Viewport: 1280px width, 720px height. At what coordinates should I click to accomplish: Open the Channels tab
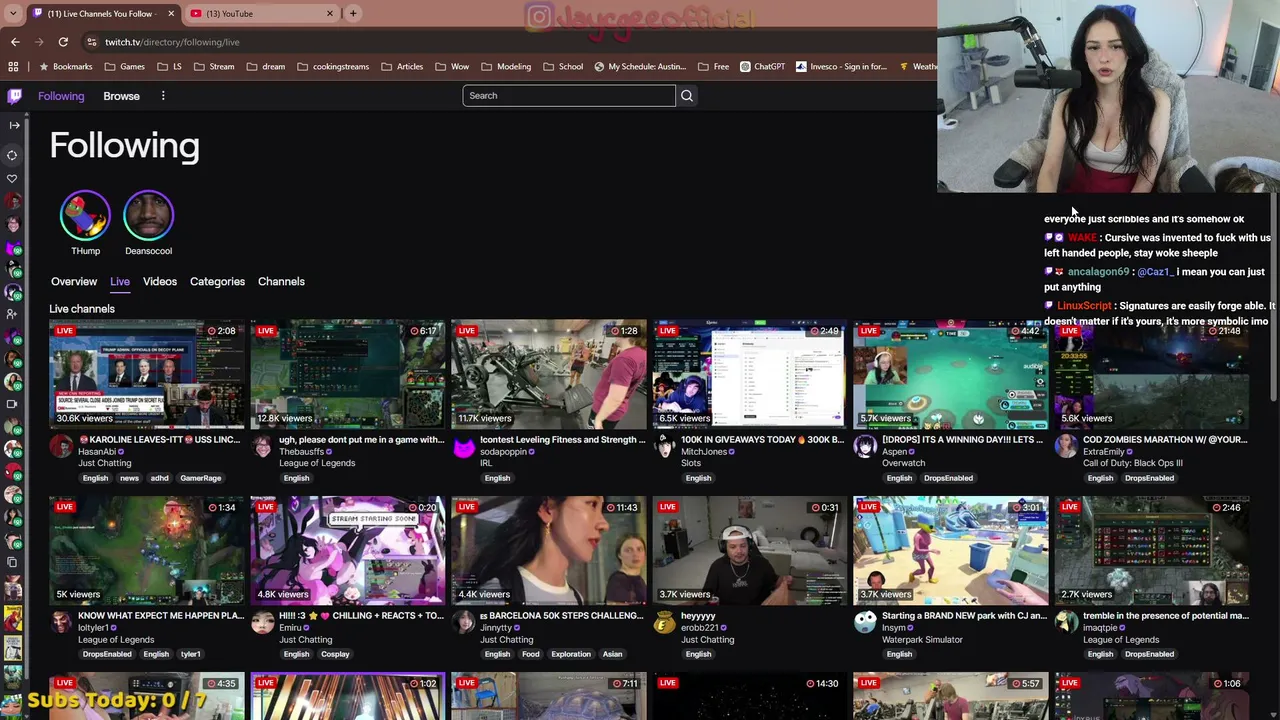click(x=281, y=282)
